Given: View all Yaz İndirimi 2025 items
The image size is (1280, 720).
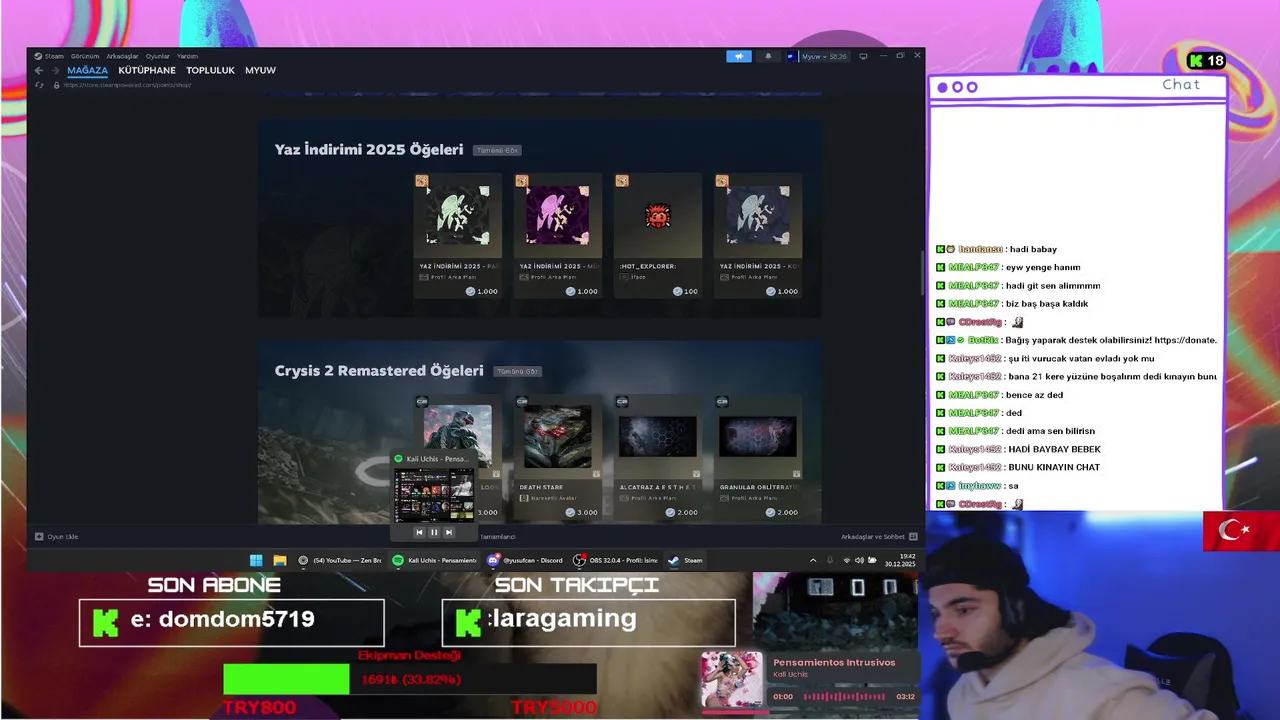Looking at the screenshot, I should click(x=497, y=150).
